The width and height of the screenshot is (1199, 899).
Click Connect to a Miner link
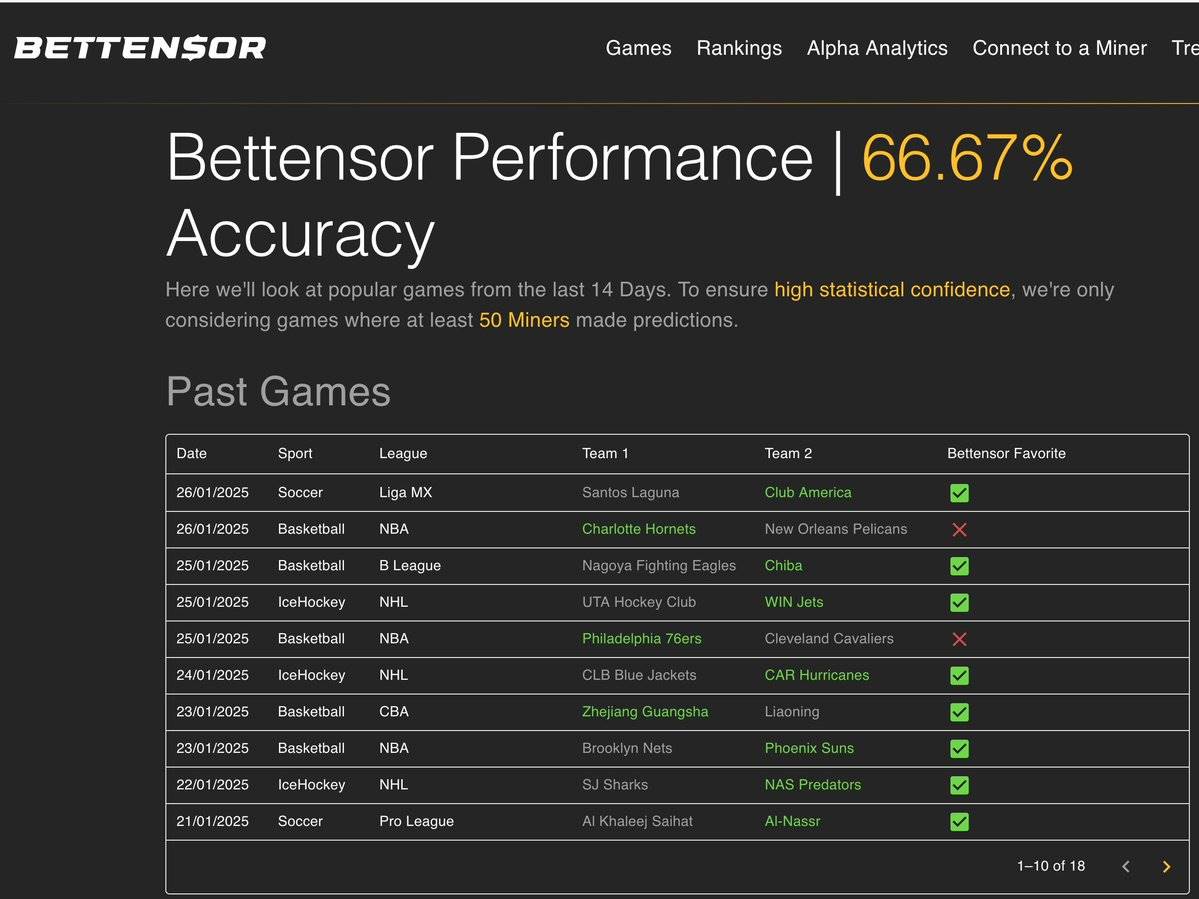click(1059, 48)
